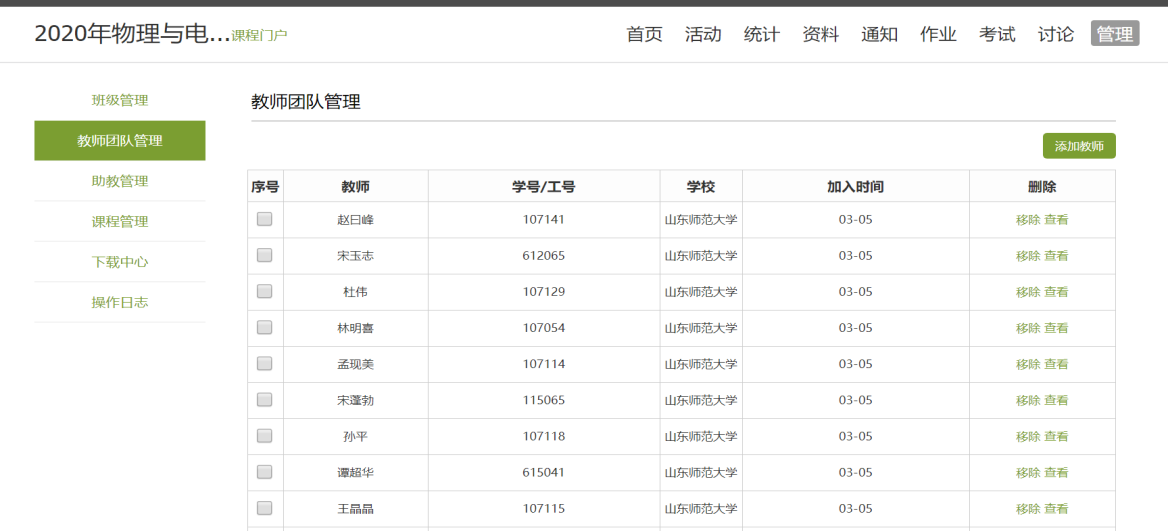This screenshot has height=531, width=1168.
Task: Select the 管理 tab in top bar
Action: coord(1115,34)
